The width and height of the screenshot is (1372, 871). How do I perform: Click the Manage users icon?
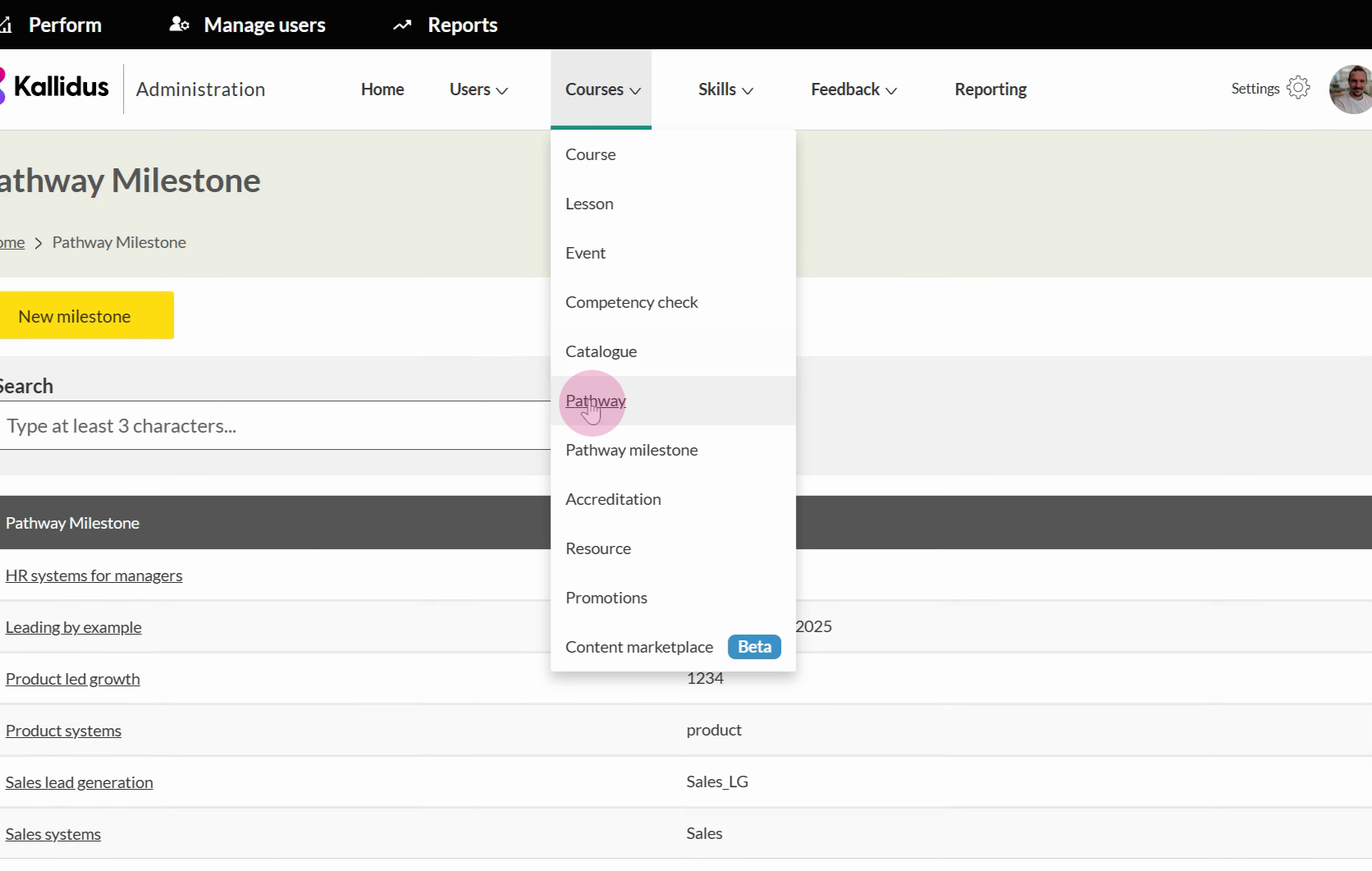click(179, 25)
